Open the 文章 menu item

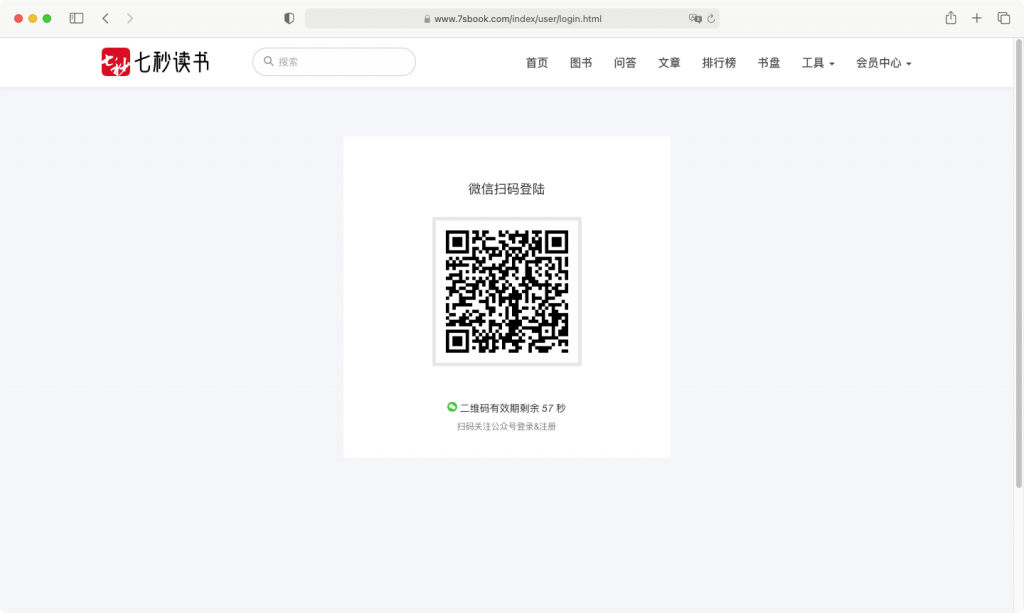[669, 63]
